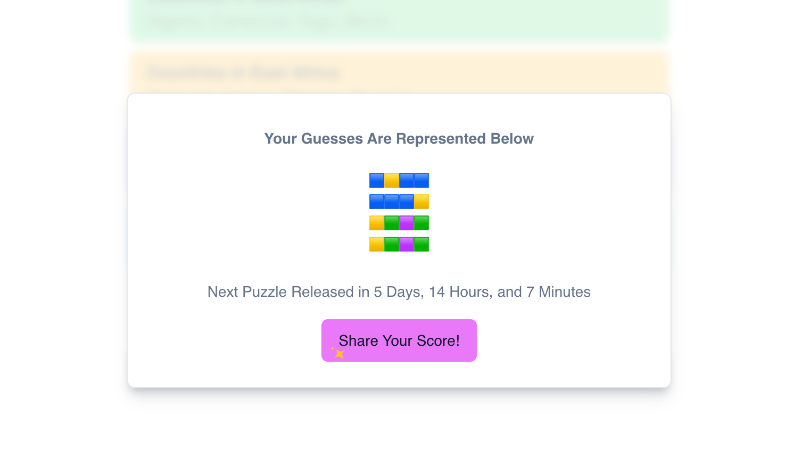Click the purple square in the third guess row
The height and width of the screenshot is (450, 800).
[406, 223]
